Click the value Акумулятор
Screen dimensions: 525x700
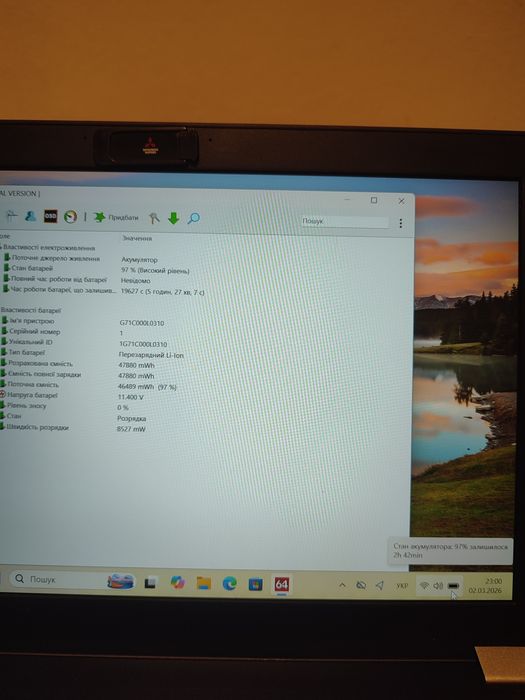pos(139,259)
